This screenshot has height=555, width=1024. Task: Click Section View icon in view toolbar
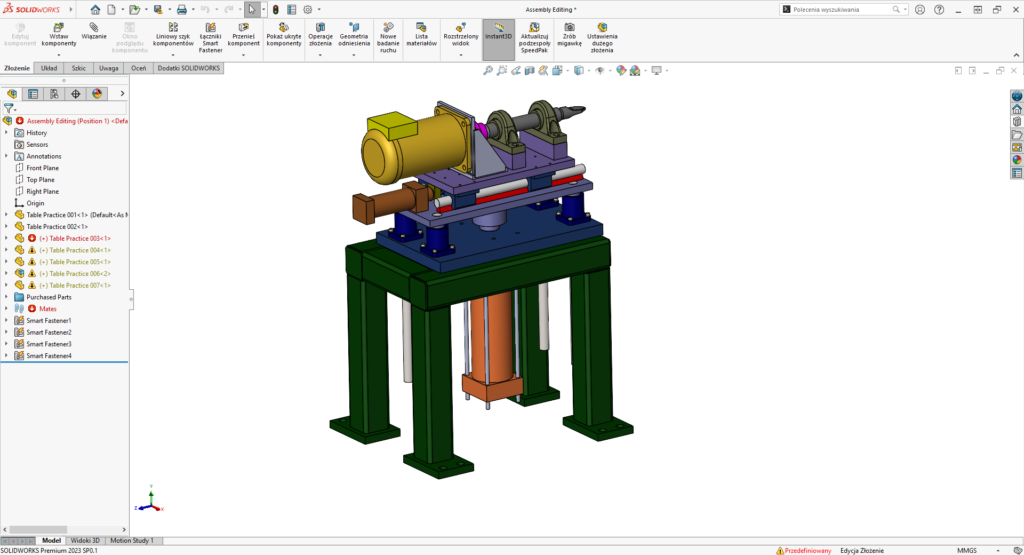pos(530,71)
